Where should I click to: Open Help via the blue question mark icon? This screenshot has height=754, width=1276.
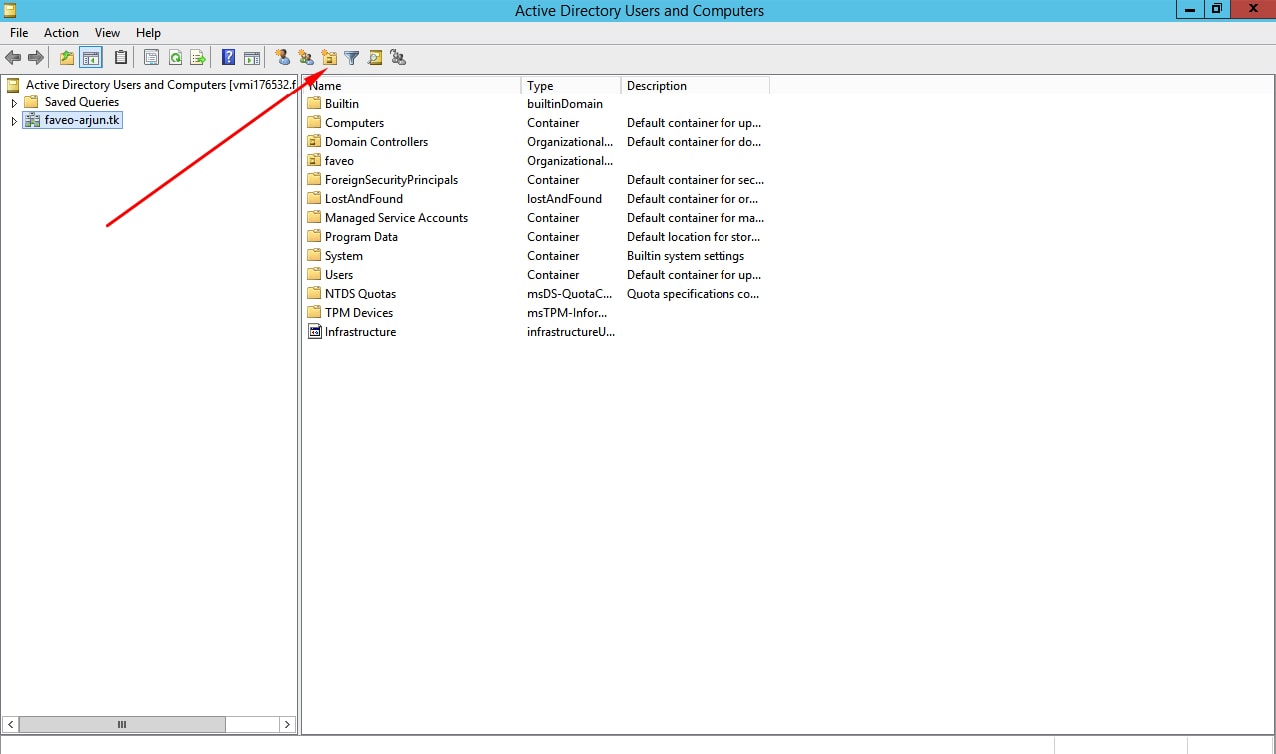[228, 58]
